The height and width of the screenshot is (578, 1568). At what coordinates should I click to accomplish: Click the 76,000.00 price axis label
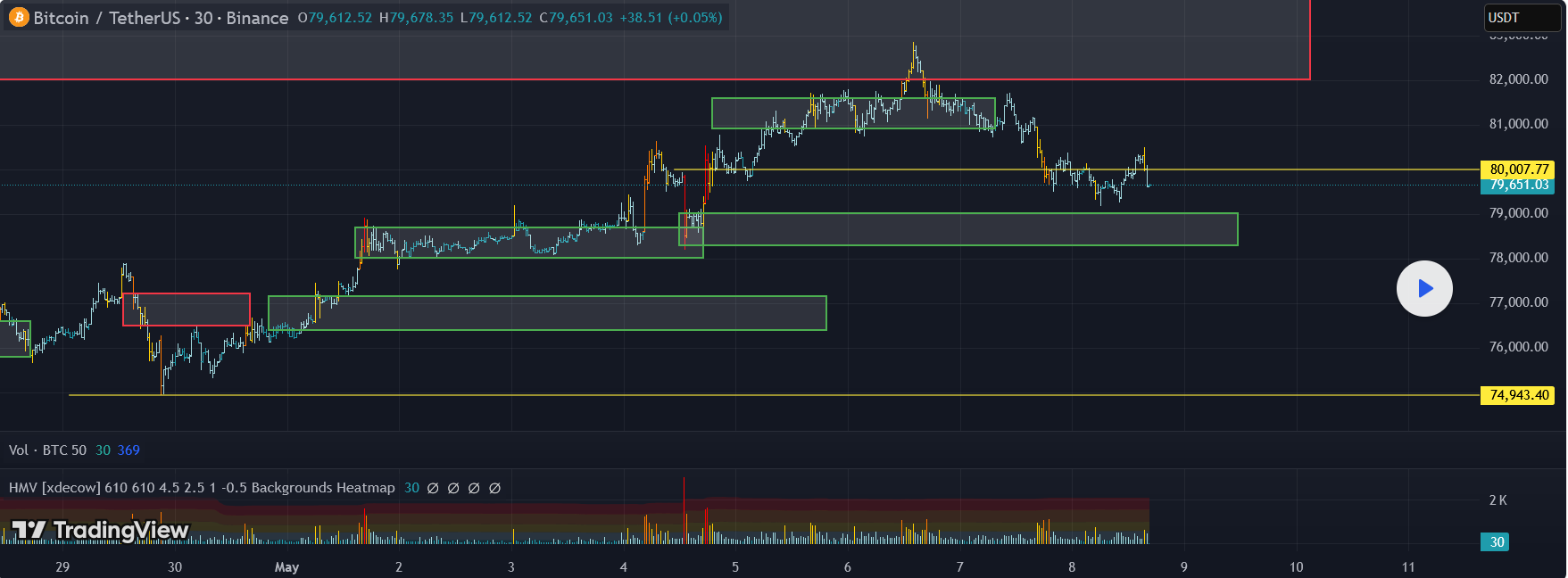[x=1519, y=347]
